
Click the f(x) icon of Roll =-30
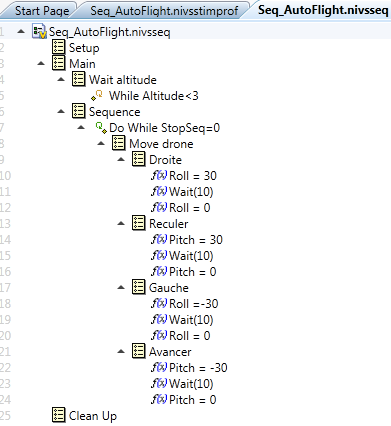tap(159, 303)
